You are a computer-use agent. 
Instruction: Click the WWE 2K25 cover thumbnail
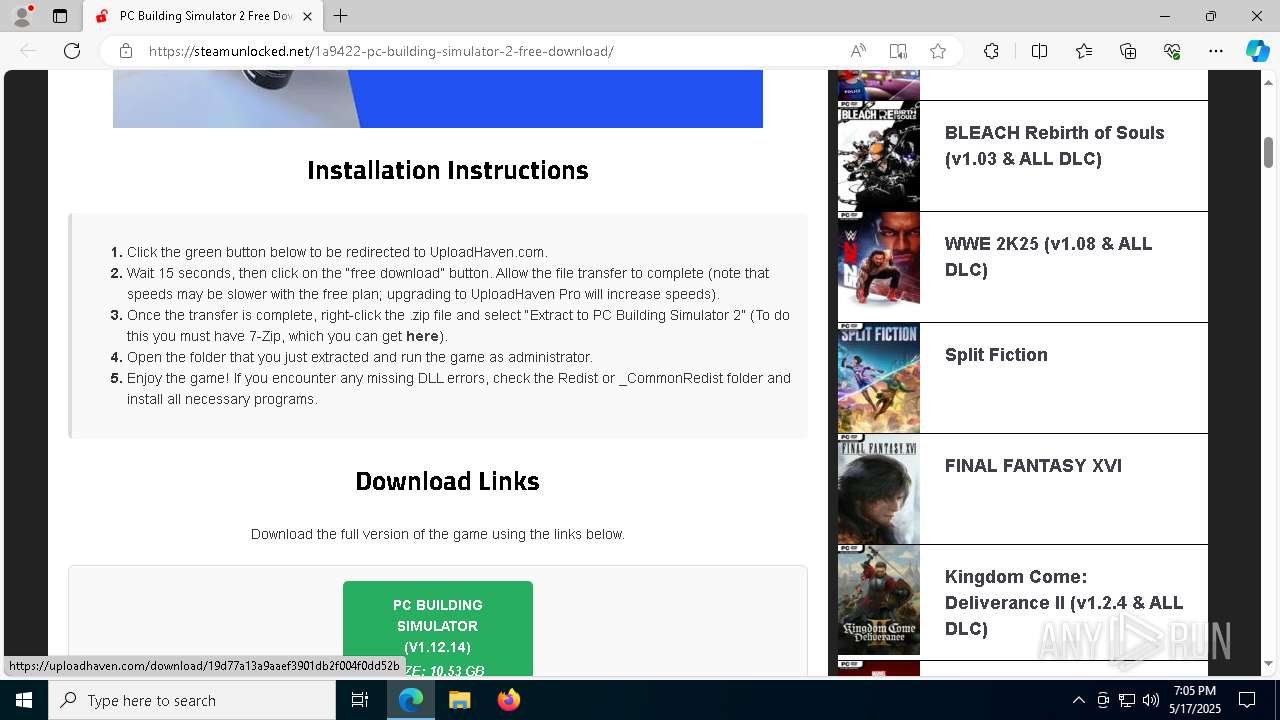879,267
